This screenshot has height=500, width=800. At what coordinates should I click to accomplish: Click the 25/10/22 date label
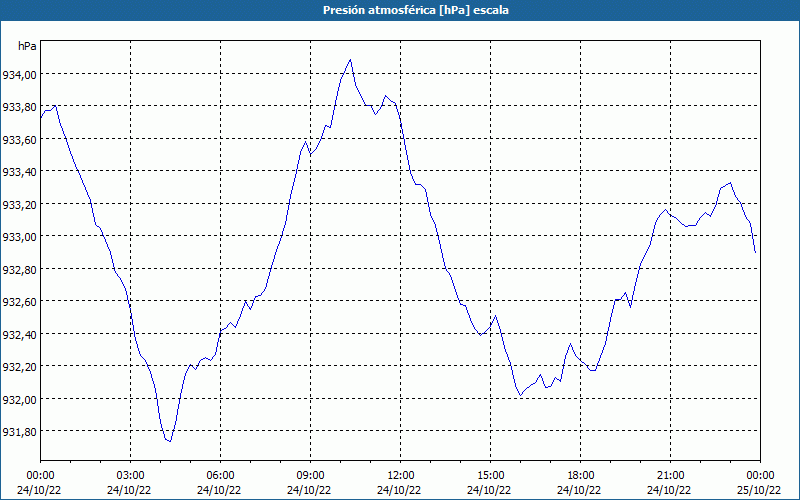click(x=759, y=490)
